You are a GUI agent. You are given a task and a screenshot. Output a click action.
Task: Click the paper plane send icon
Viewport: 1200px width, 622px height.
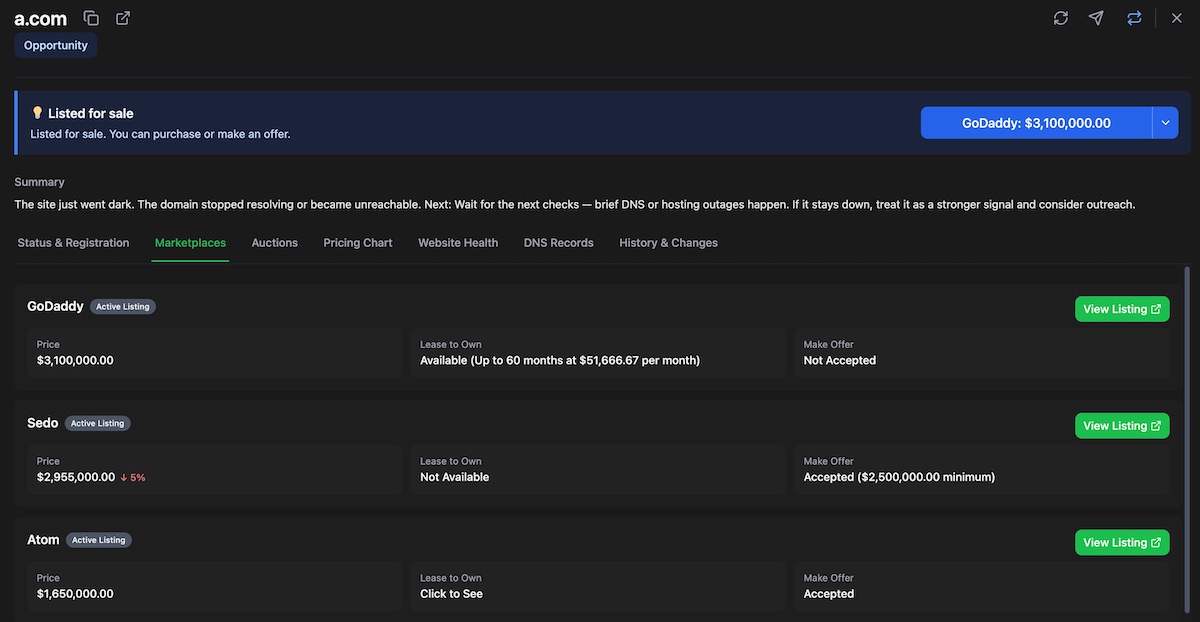pyautogui.click(x=1097, y=18)
